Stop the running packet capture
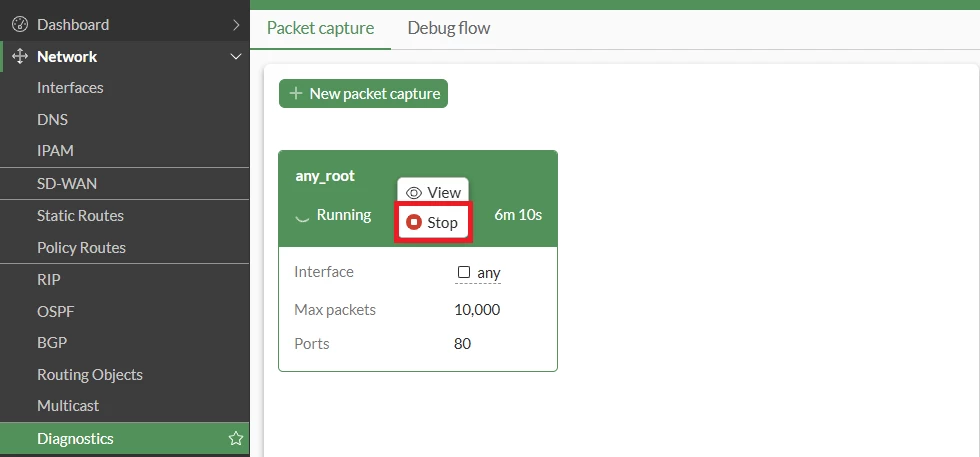Image resolution: width=980 pixels, height=457 pixels. click(432, 222)
